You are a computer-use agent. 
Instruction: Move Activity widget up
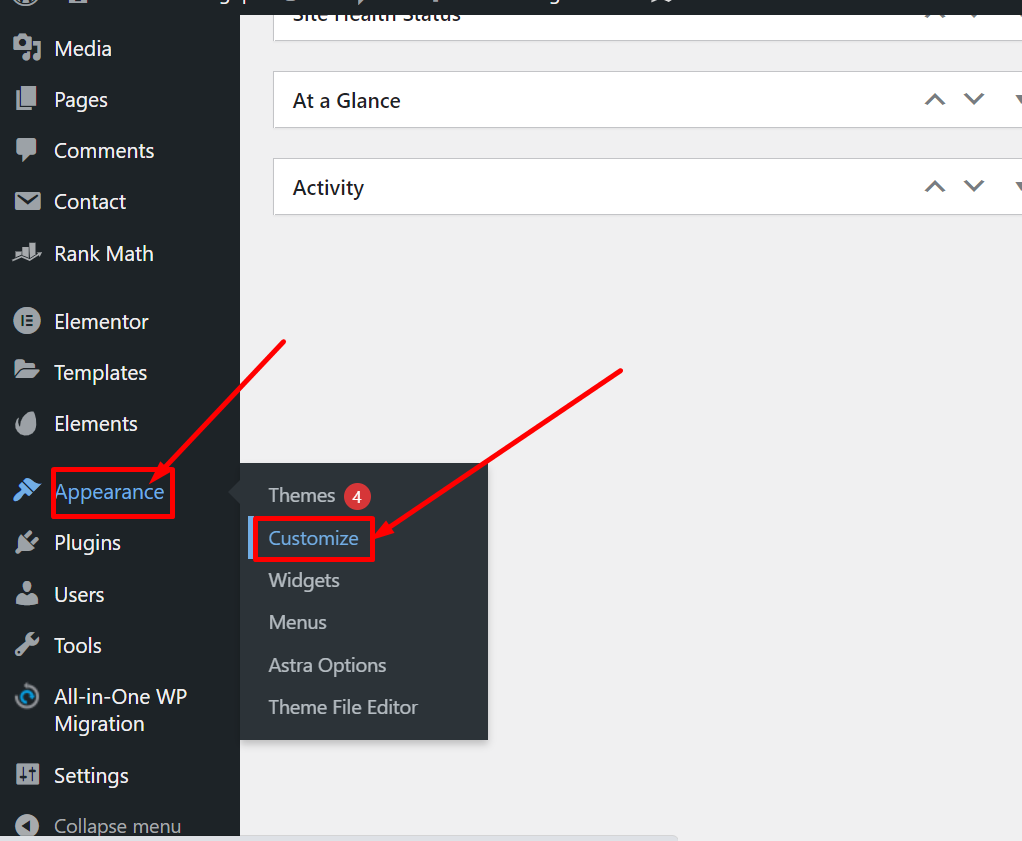[x=935, y=186]
